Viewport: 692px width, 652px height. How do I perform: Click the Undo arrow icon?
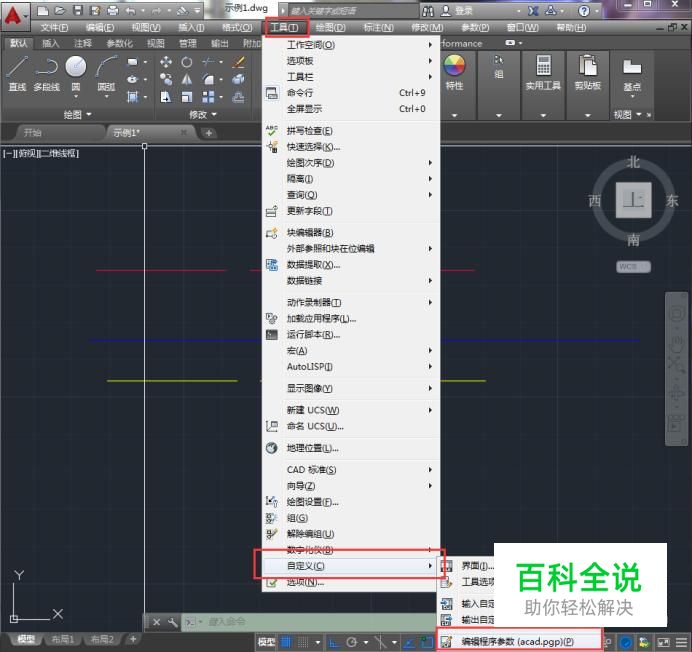(x=131, y=10)
